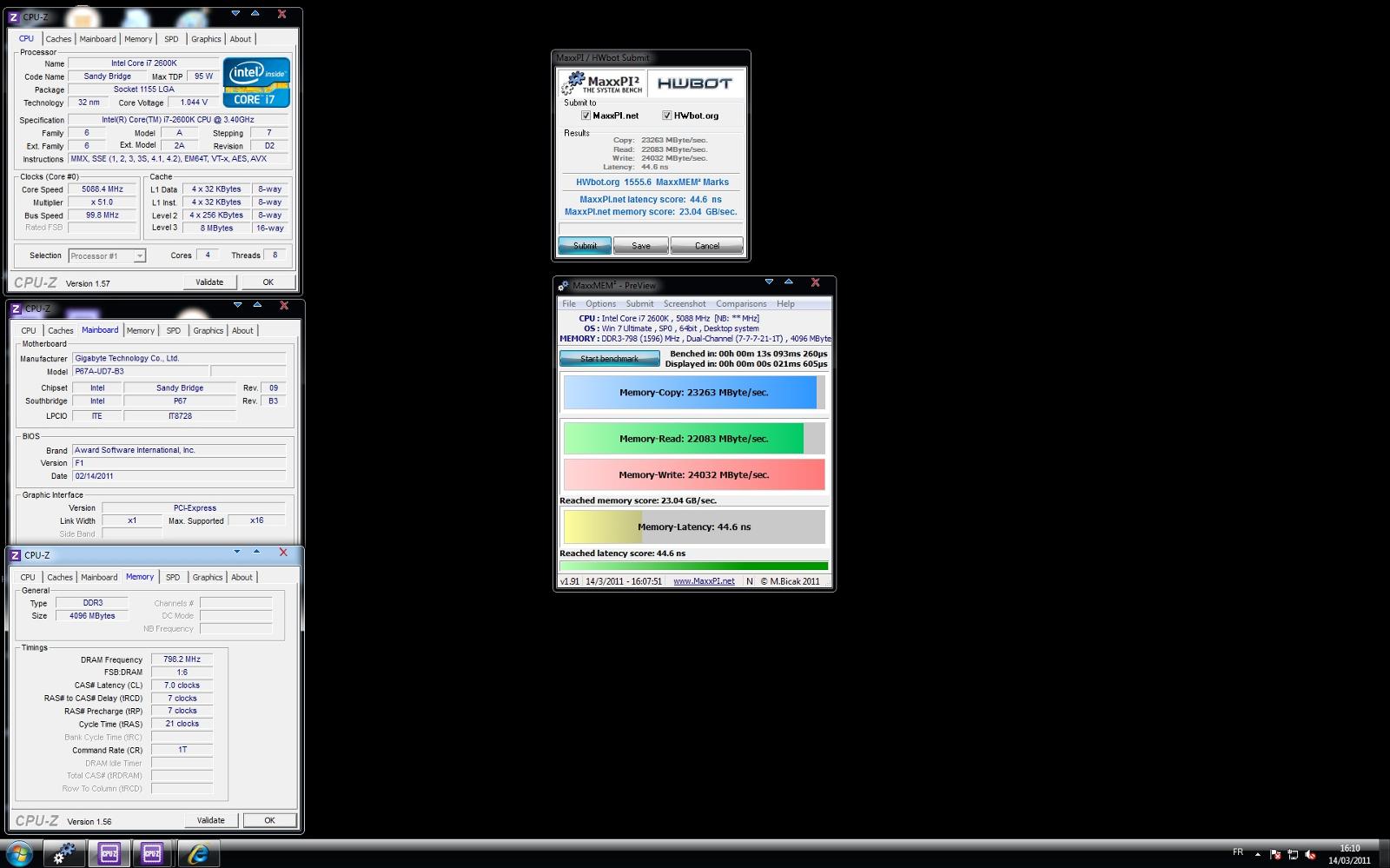The width and height of the screenshot is (1390, 868).
Task: Toggle the MaxxPI.net submit checkbox
Action: (586, 115)
